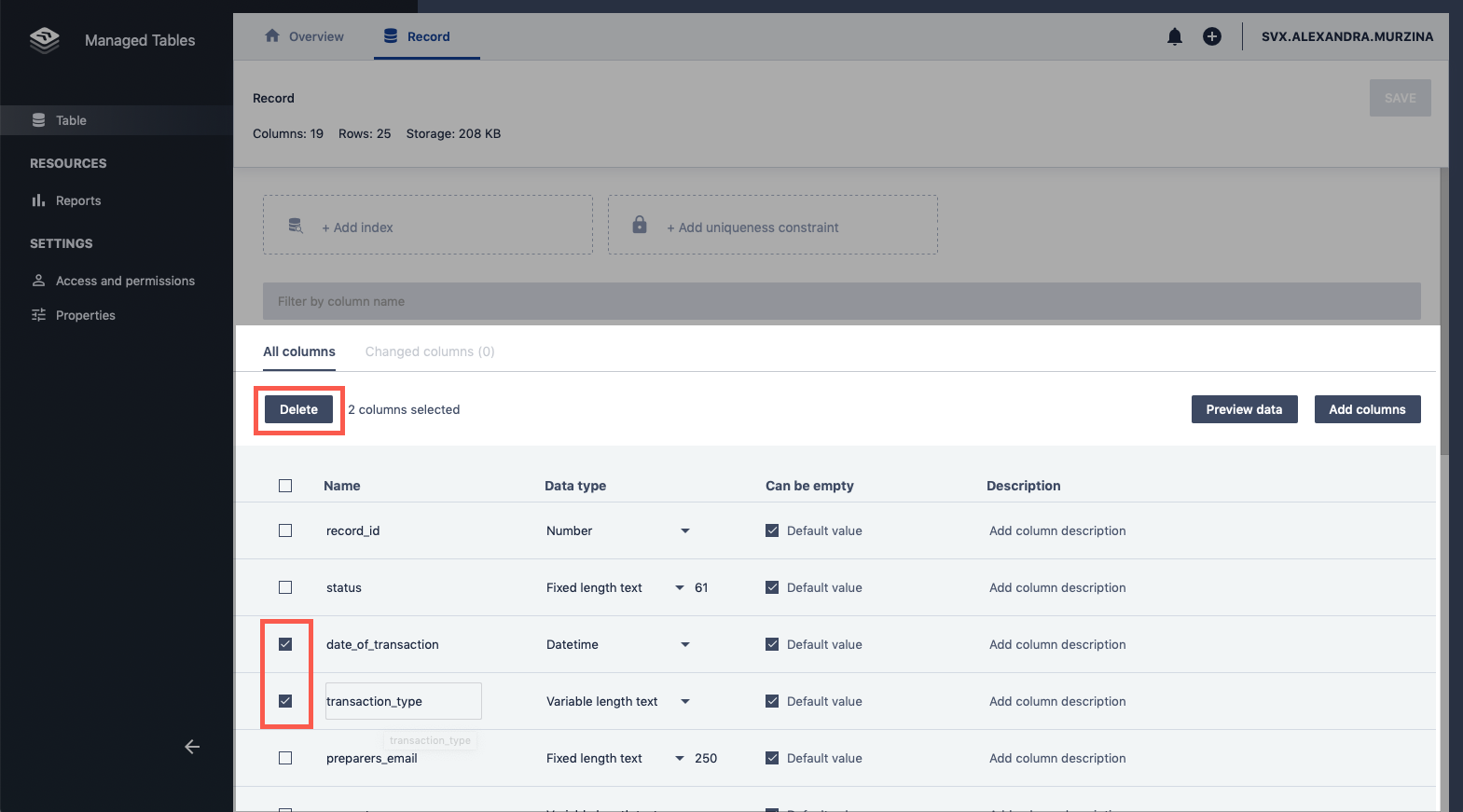The image size is (1463, 812).
Task: Check the record_id row checkbox
Action: (x=285, y=530)
